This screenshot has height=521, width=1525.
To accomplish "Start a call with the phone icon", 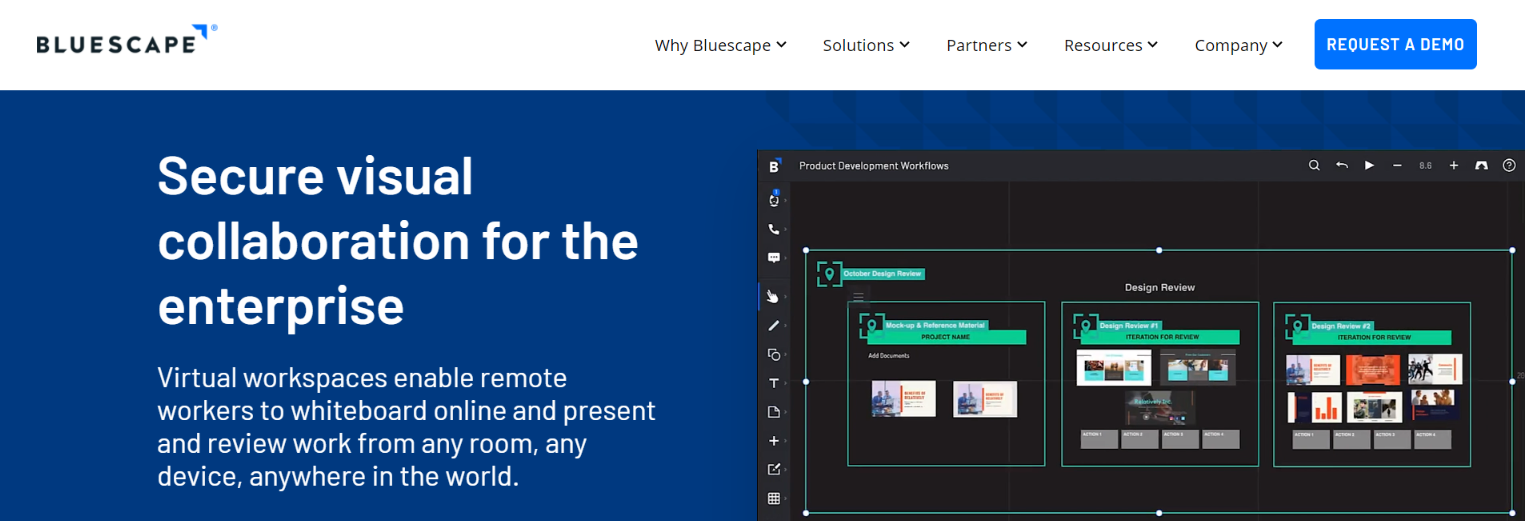I will point(774,229).
